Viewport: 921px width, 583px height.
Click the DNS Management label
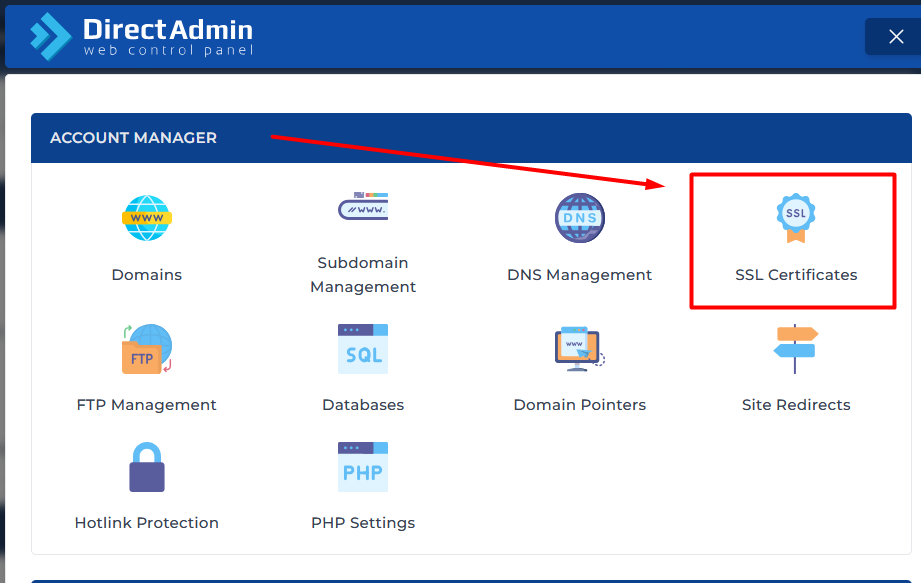click(580, 275)
